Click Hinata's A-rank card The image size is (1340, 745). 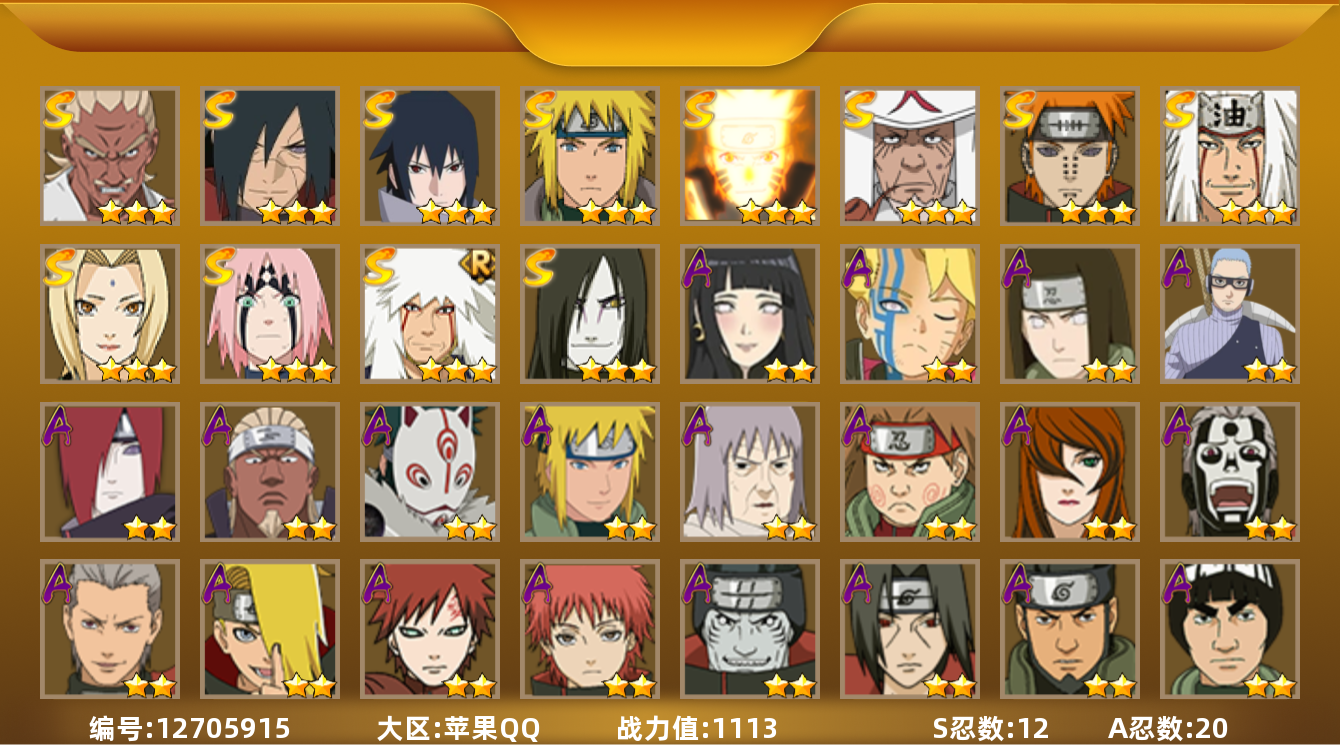(x=749, y=314)
